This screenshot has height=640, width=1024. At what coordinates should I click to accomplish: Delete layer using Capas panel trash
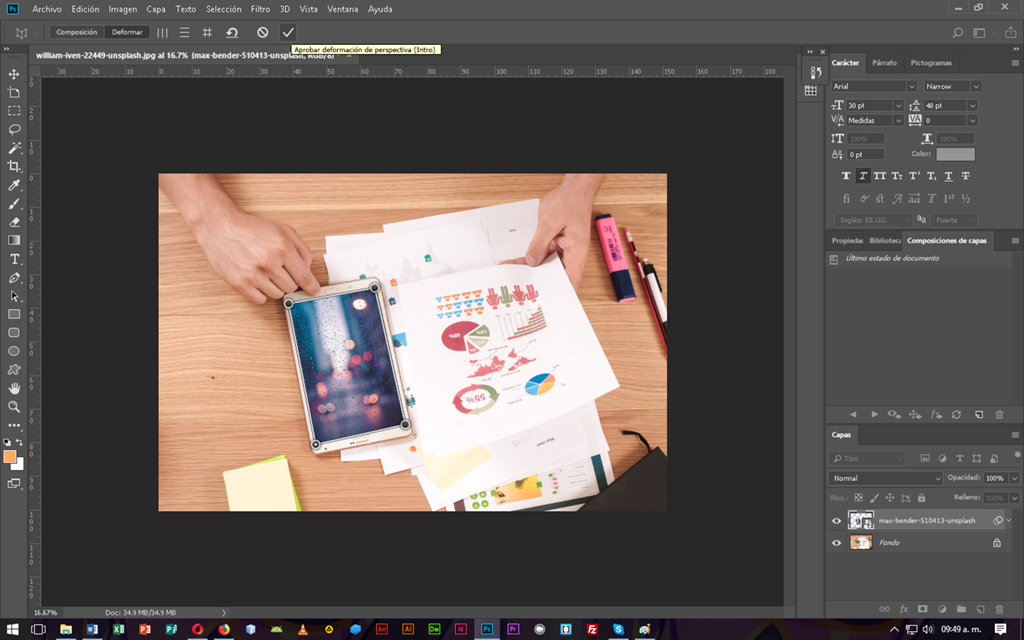click(999, 609)
